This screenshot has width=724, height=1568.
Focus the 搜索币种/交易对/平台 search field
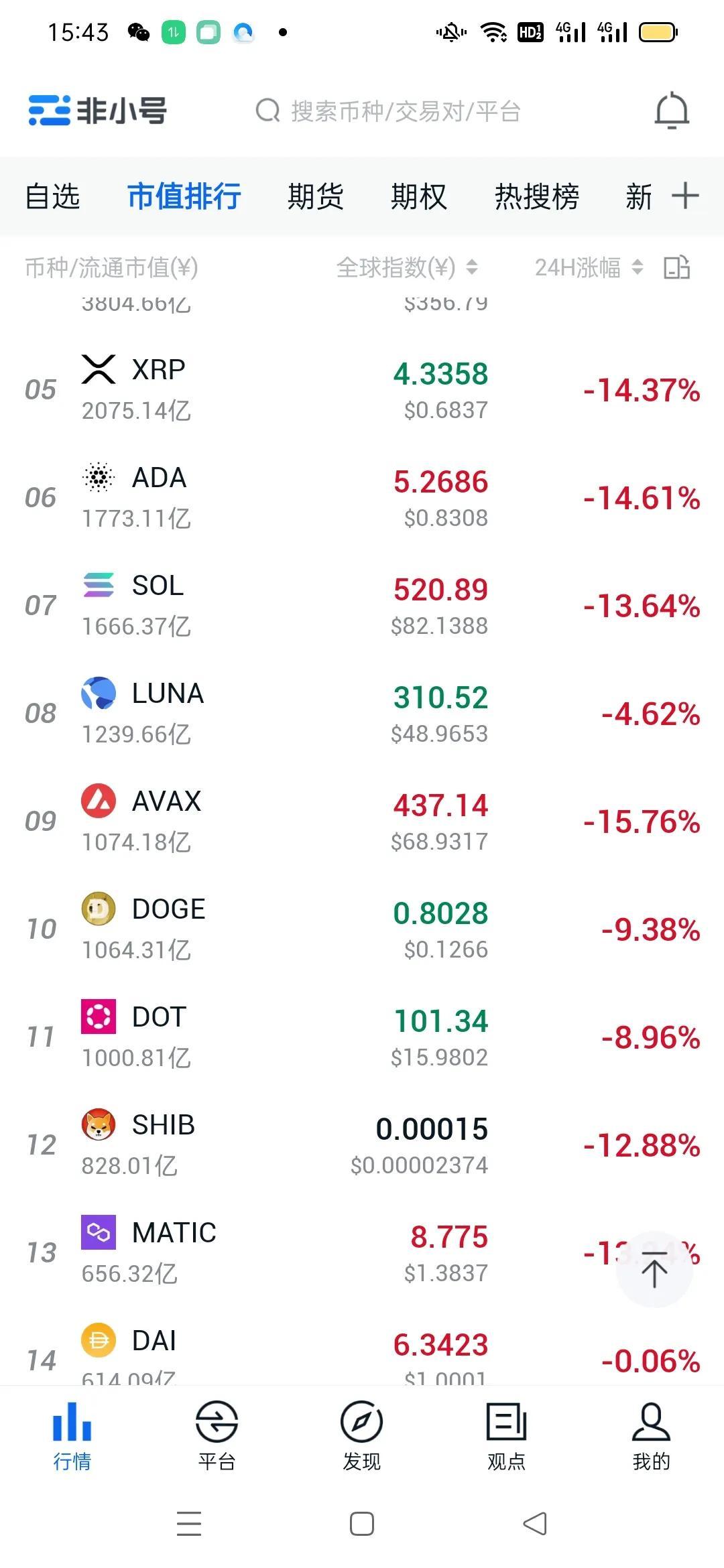pyautogui.click(x=389, y=111)
